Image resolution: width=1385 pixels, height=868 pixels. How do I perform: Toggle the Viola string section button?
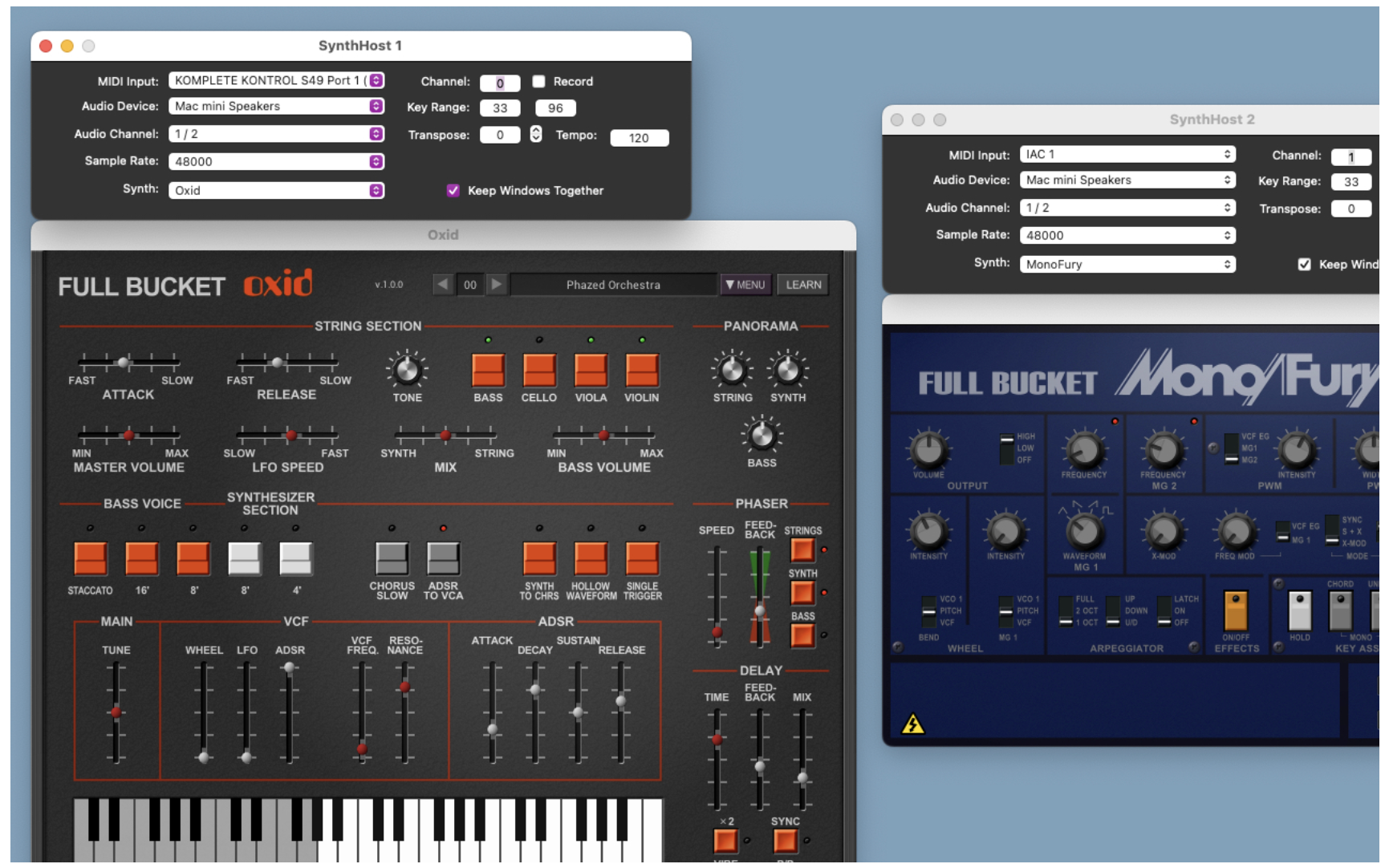tap(591, 370)
